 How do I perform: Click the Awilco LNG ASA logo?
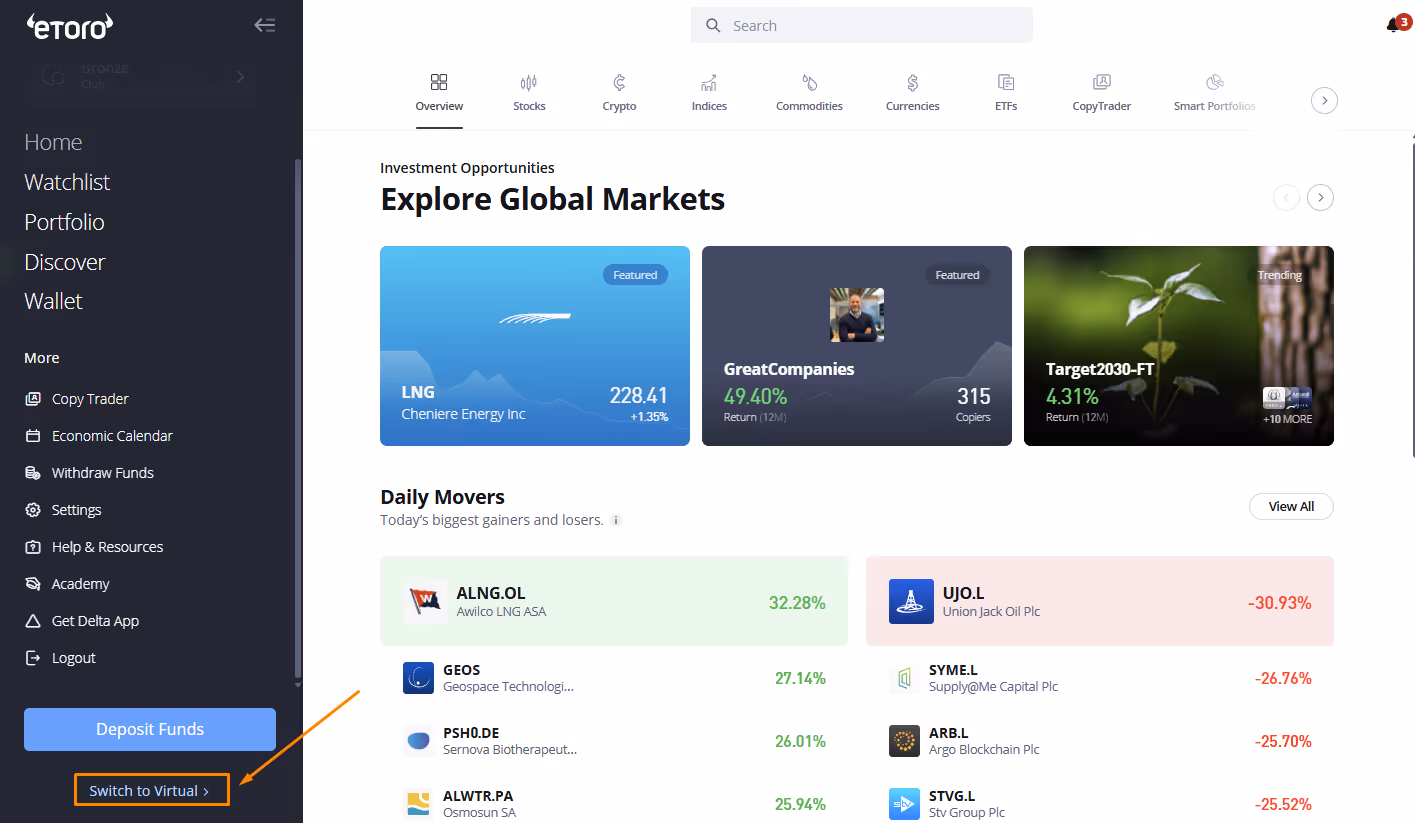[x=426, y=601]
